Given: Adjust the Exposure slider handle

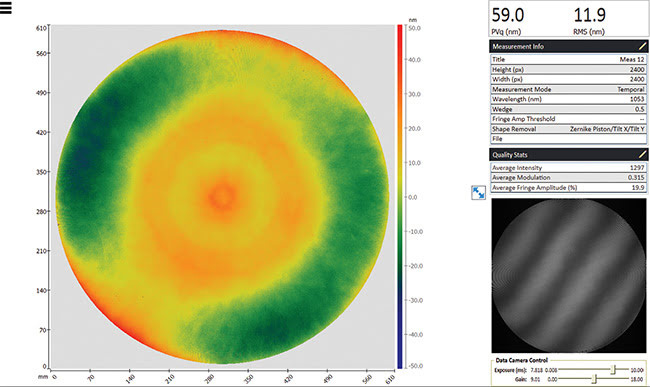Looking at the screenshot, I should (x=614, y=370).
